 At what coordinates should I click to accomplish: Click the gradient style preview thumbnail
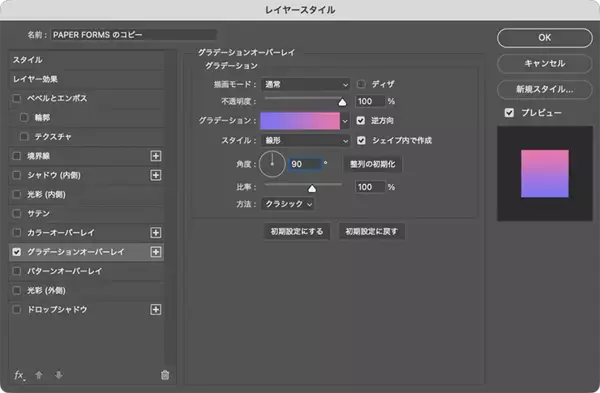click(545, 174)
